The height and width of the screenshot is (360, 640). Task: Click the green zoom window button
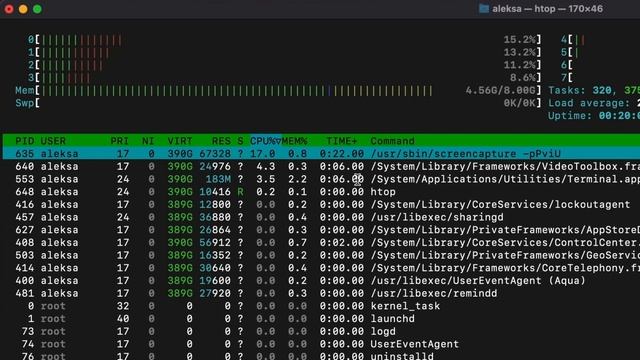pos(37,9)
